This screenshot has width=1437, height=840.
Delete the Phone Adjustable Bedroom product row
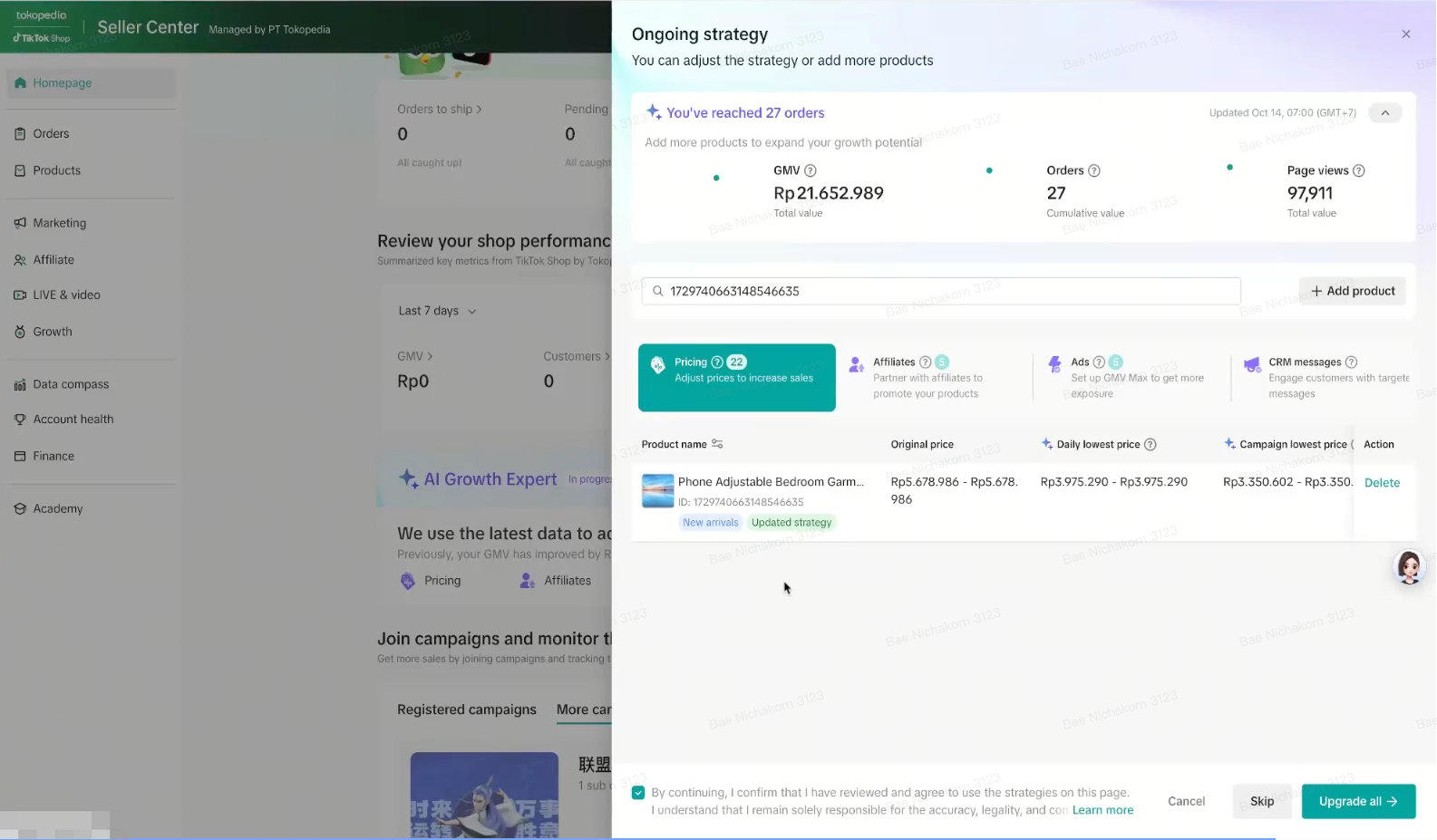[x=1382, y=483]
